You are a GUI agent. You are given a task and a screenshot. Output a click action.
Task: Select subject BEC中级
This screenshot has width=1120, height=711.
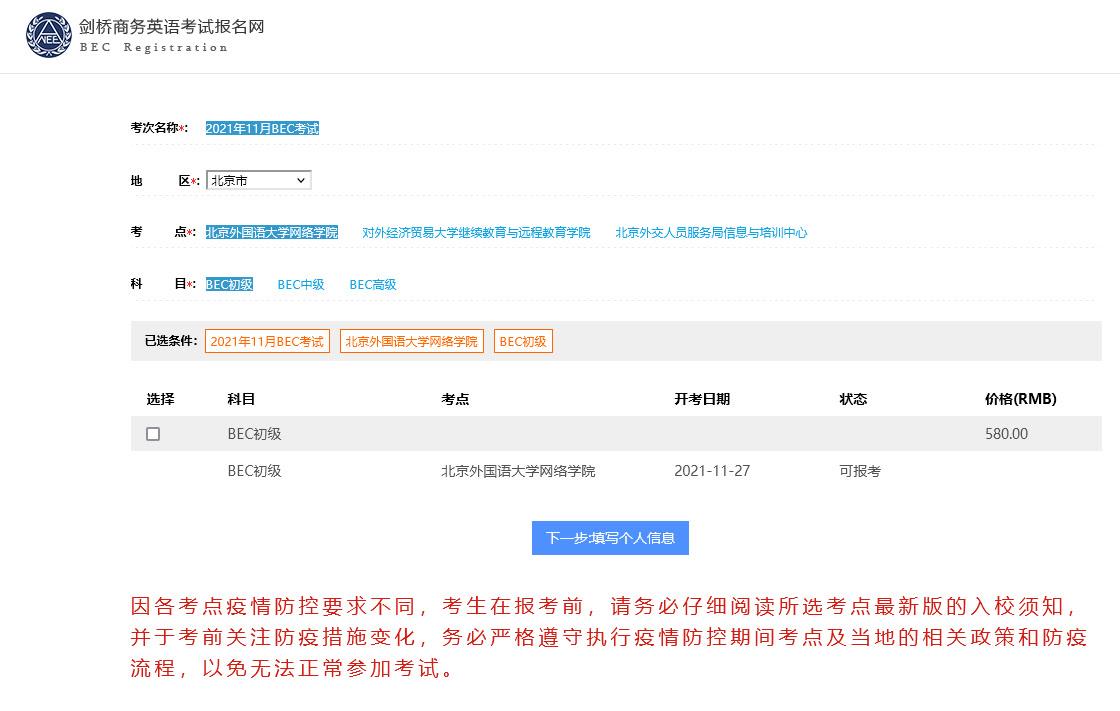(x=301, y=284)
